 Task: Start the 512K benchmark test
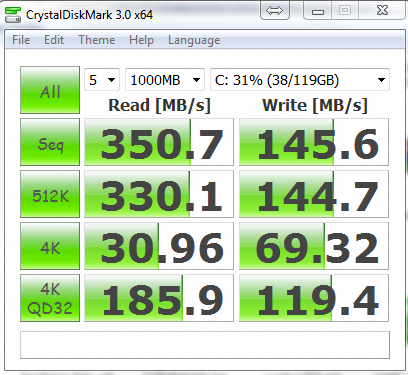(50, 194)
